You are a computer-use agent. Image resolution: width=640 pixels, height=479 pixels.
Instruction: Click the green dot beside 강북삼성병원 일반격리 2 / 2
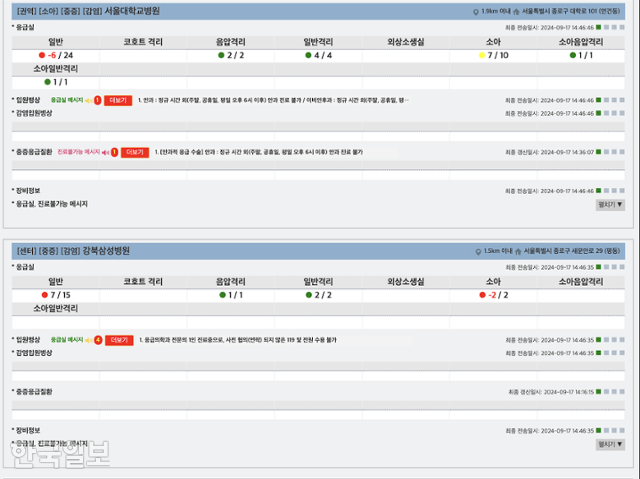pos(309,295)
